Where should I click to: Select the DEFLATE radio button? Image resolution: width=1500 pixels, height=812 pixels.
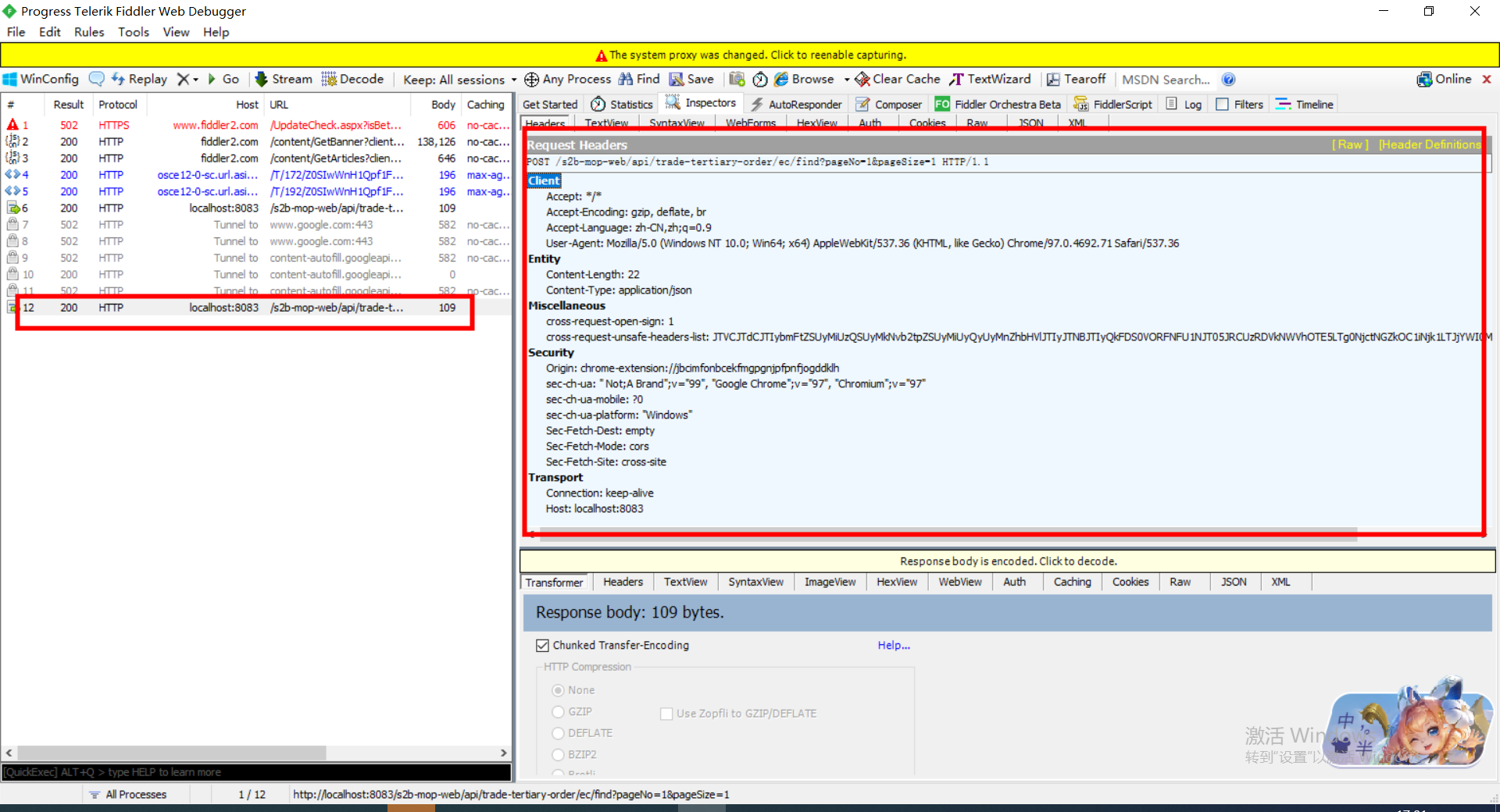[x=558, y=733]
